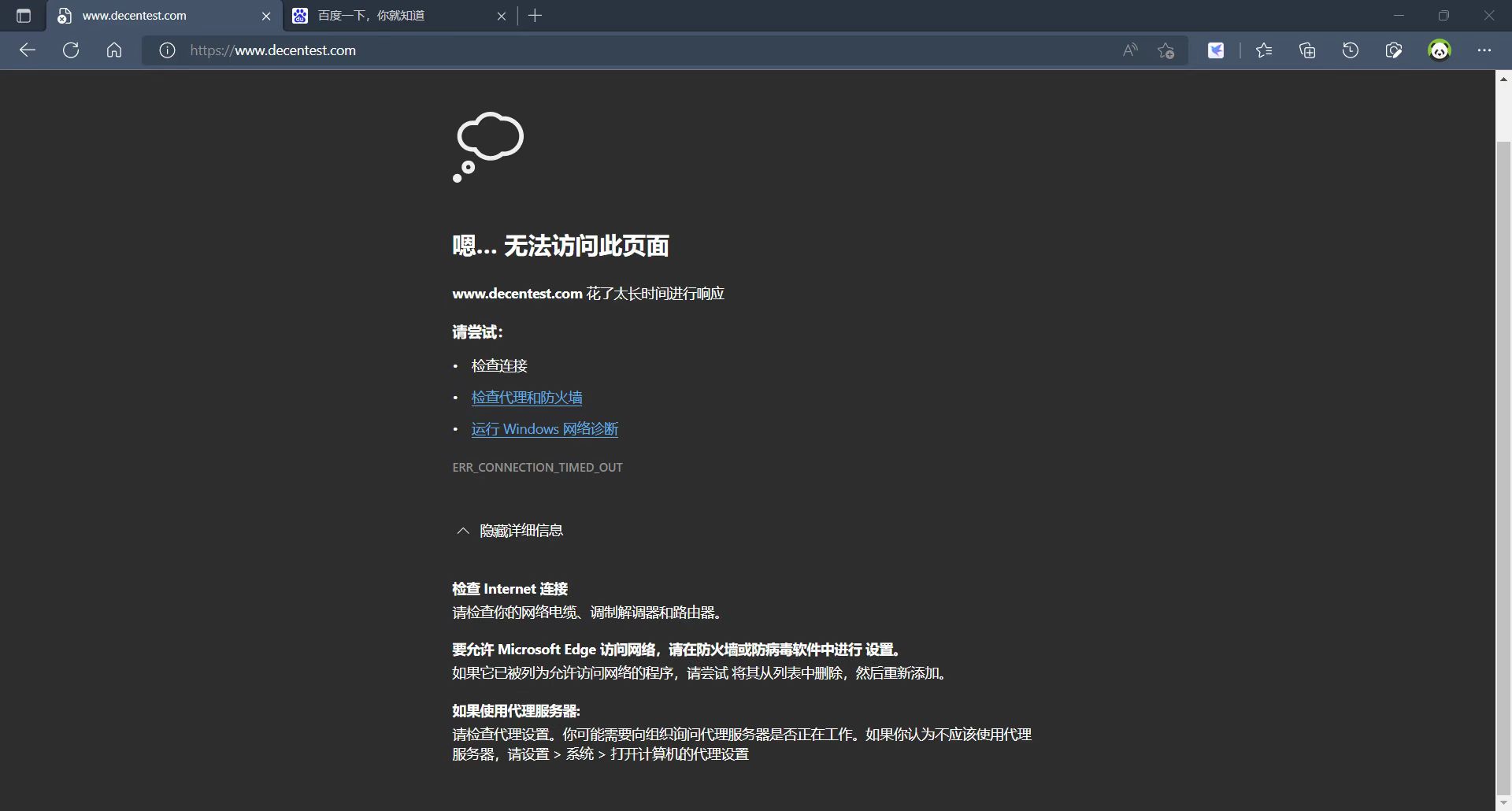1512x811 pixels.
Task: Open the tab actions menu
Action: (23, 15)
